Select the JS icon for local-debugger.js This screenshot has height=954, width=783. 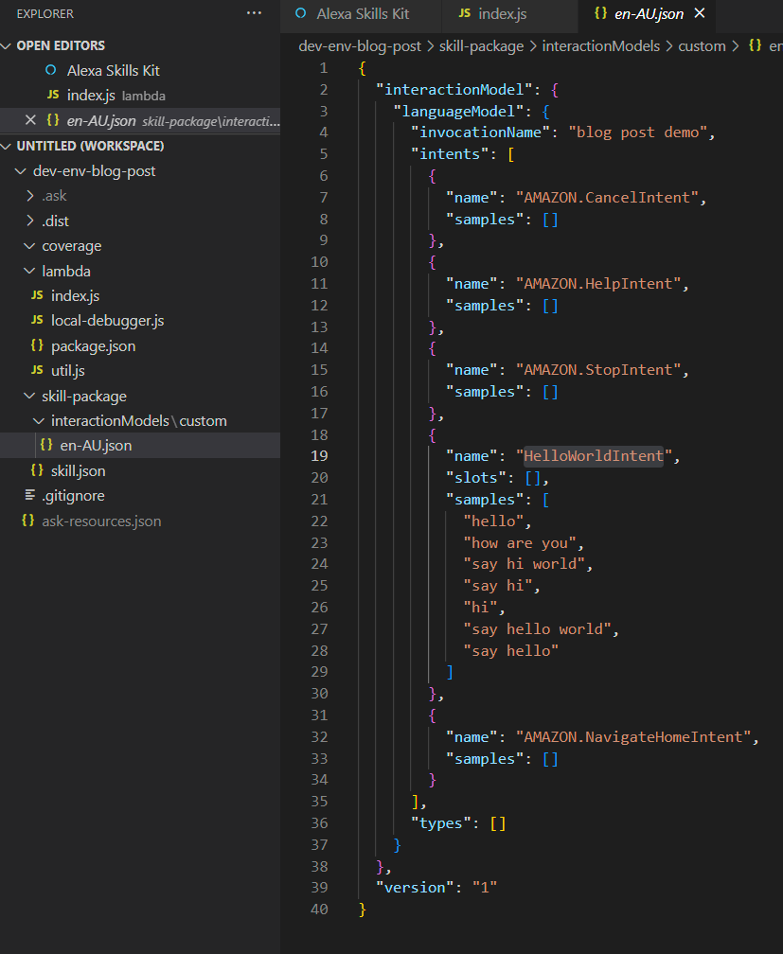pos(36,320)
